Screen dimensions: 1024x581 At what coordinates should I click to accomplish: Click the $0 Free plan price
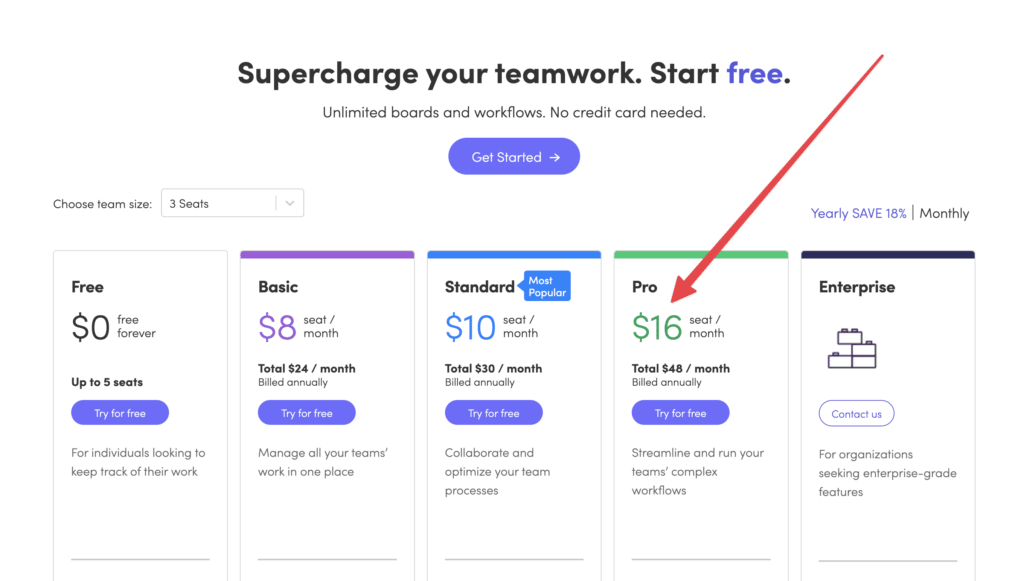[x=91, y=328]
